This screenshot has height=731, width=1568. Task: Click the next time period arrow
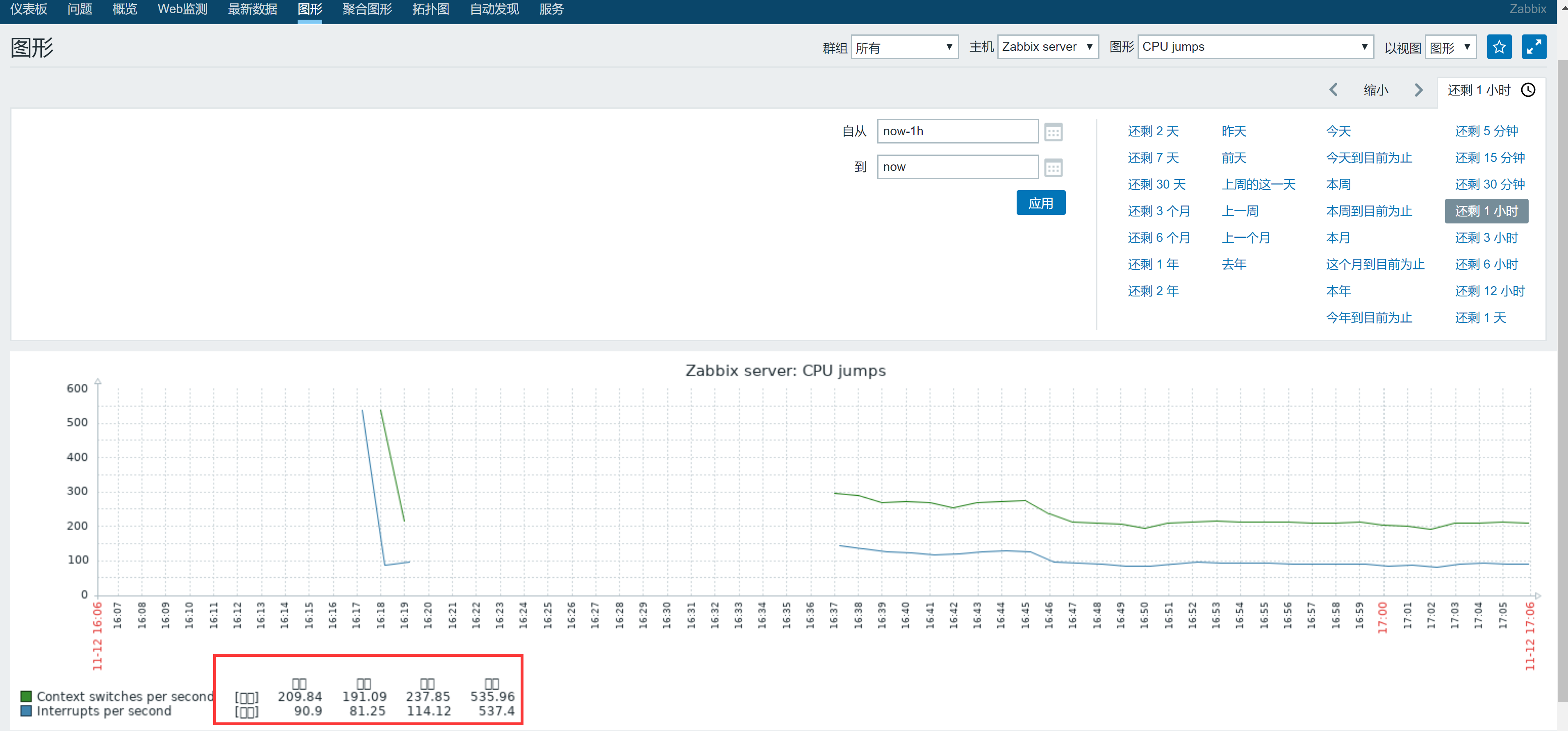tap(1419, 90)
